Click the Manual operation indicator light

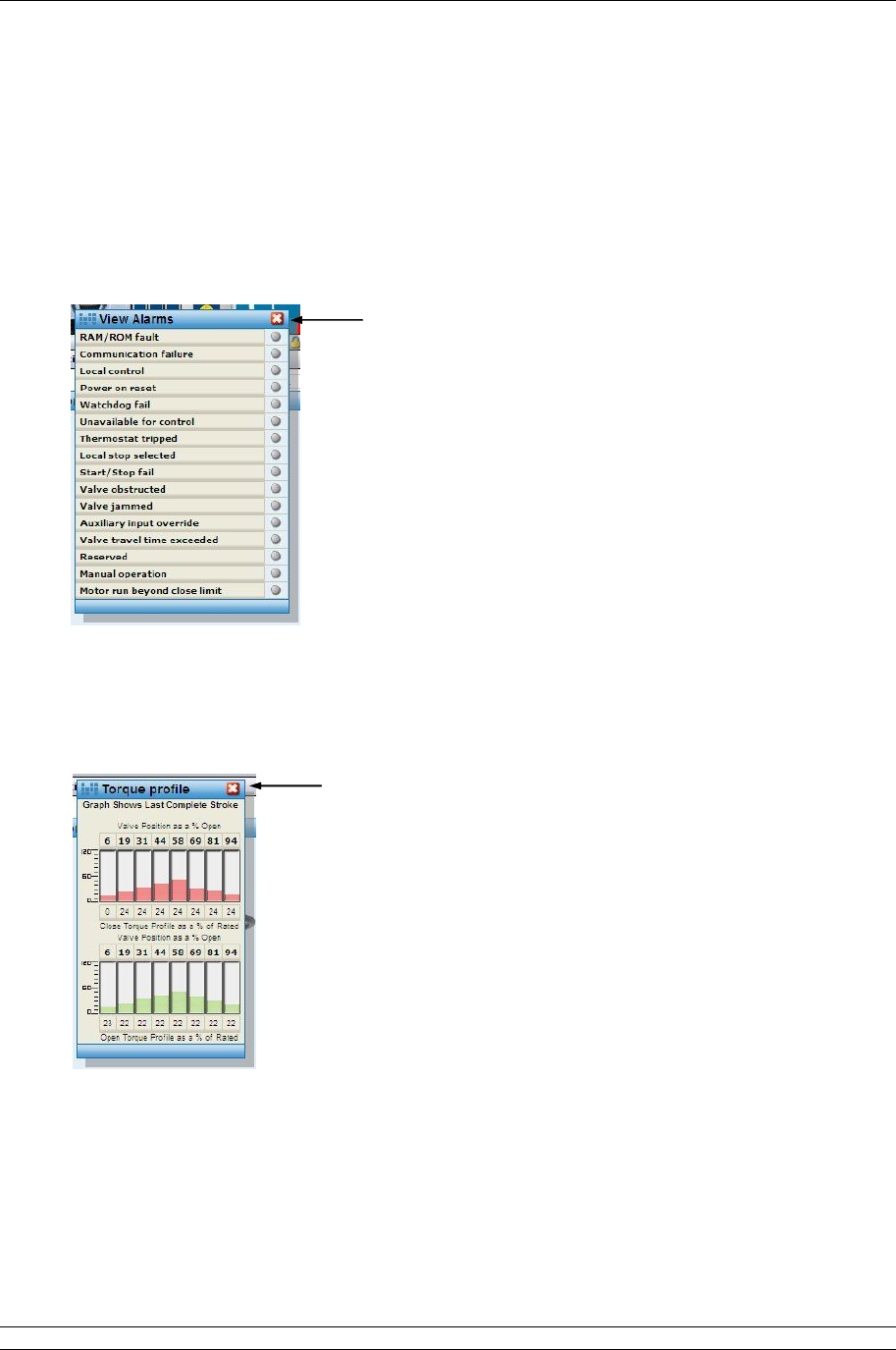click(276, 573)
